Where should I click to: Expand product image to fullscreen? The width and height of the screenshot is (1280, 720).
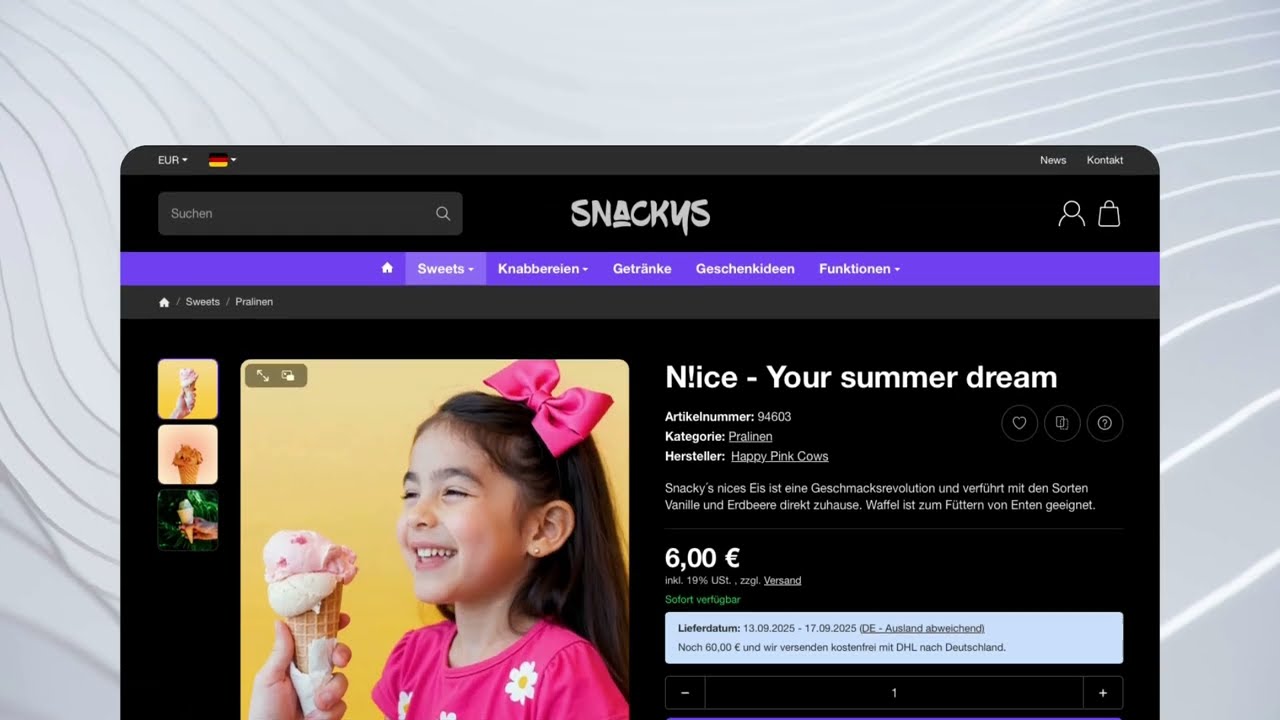pyautogui.click(x=263, y=376)
